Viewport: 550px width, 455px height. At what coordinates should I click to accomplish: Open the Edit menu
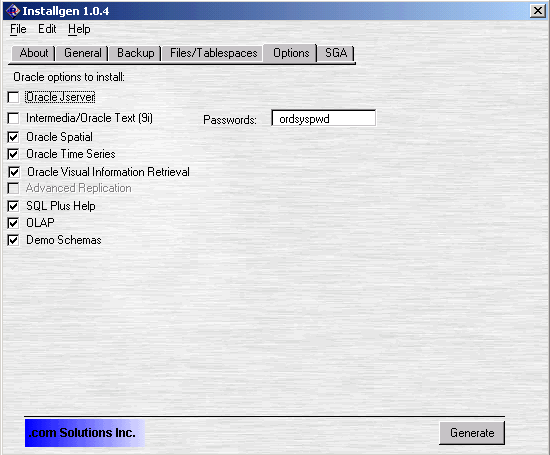(47, 29)
